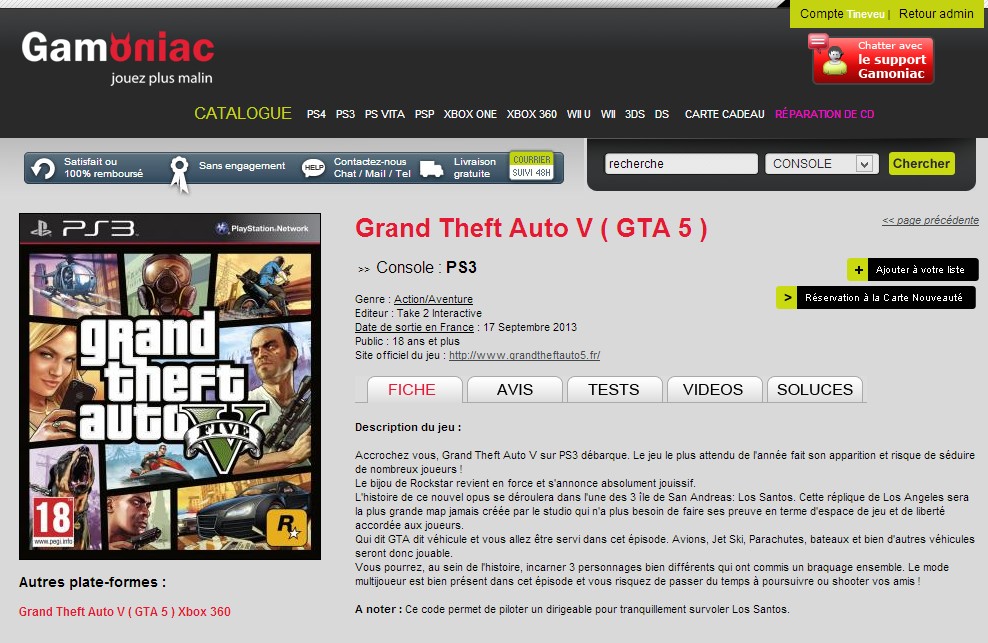Click the yellow plus icon for Ajouter
The height and width of the screenshot is (643, 988).
(x=858, y=270)
